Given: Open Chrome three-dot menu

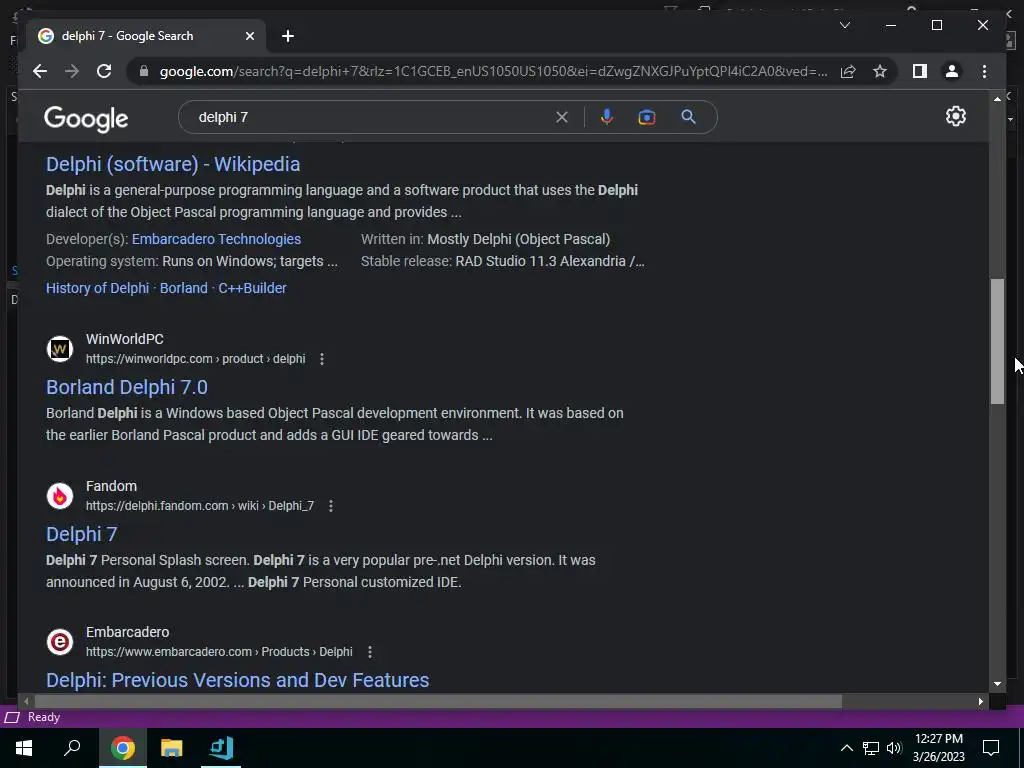Looking at the screenshot, I should pyautogui.click(x=984, y=71).
